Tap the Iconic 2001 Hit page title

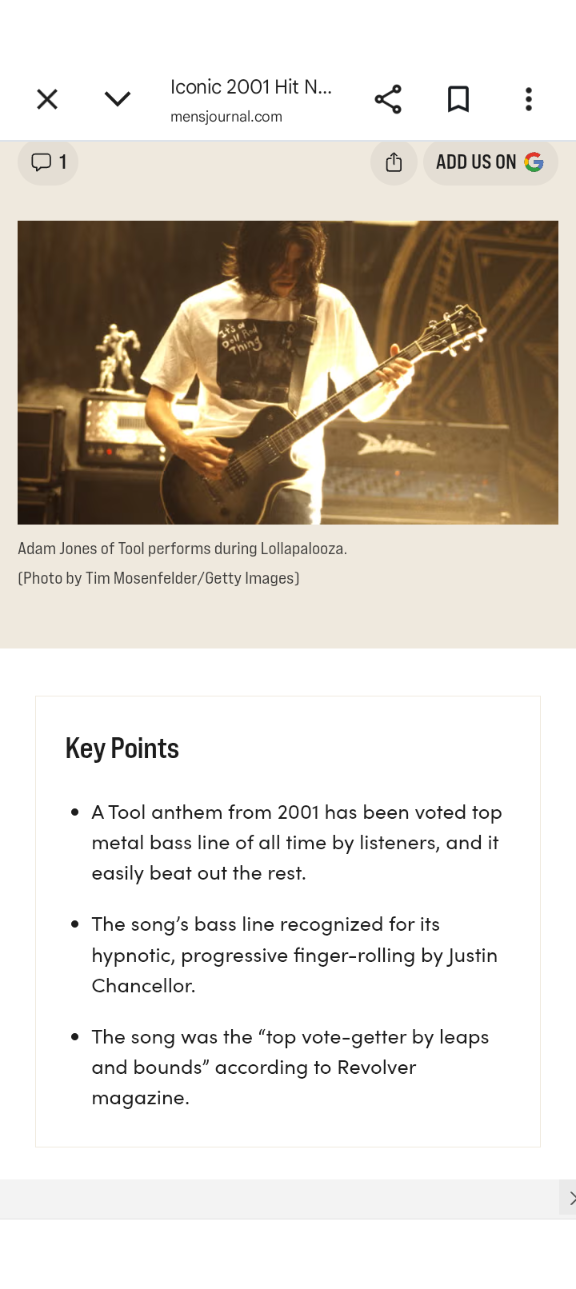[251, 87]
